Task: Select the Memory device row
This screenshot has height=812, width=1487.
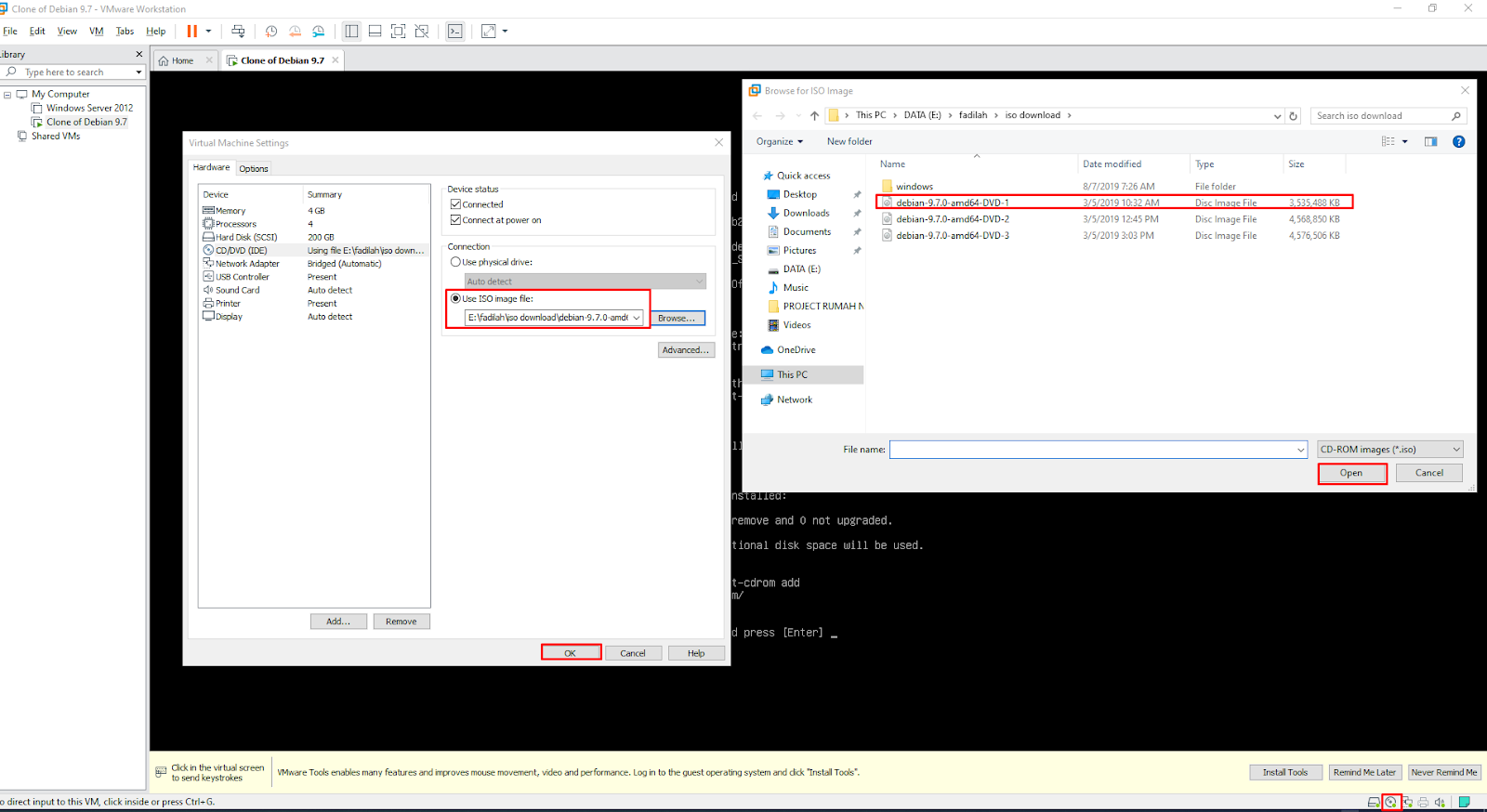Action: coord(313,211)
